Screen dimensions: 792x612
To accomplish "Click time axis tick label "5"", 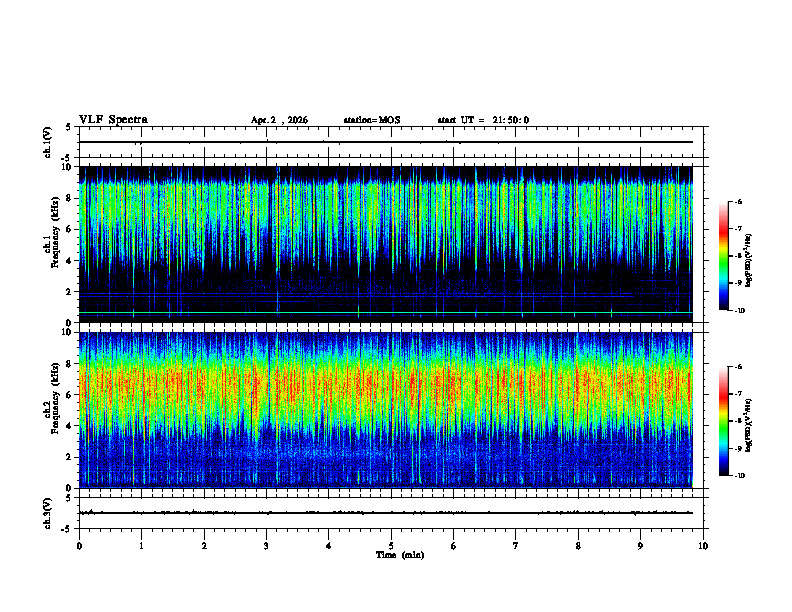I will point(391,546).
